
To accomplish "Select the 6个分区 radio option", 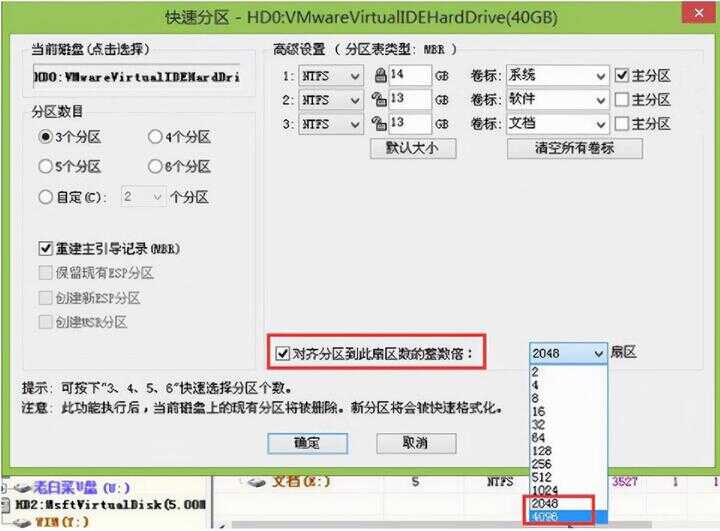I will [155, 166].
